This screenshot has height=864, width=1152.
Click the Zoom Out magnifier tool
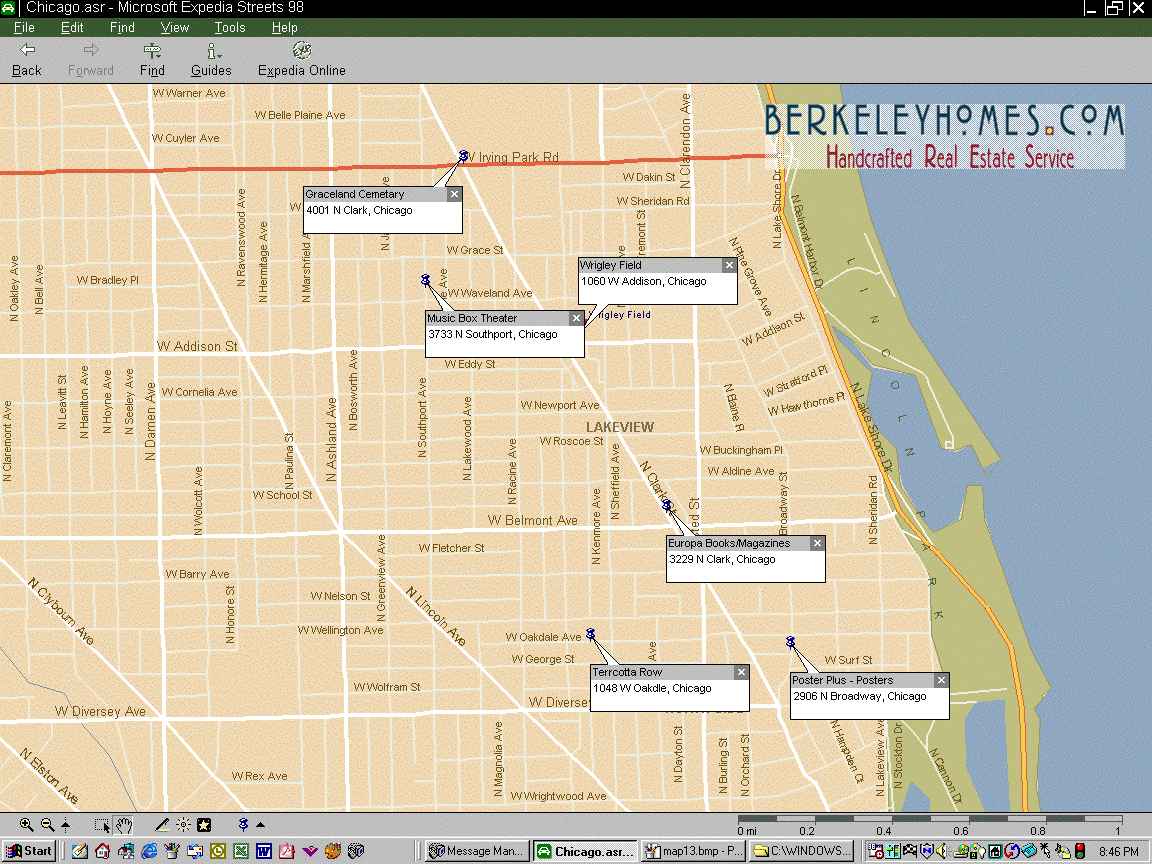pos(47,825)
